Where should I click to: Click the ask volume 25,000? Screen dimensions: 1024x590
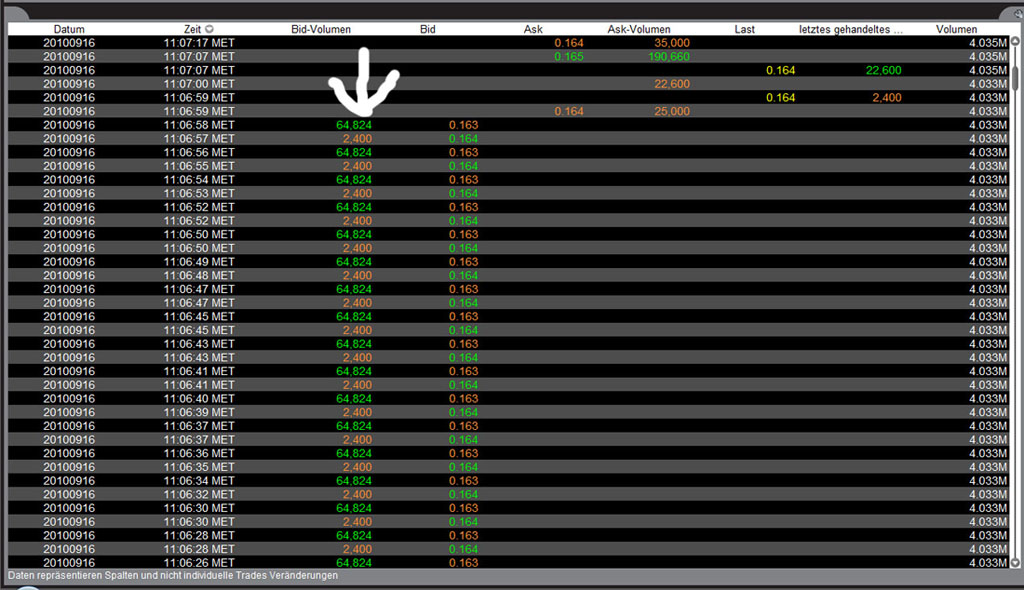671,112
